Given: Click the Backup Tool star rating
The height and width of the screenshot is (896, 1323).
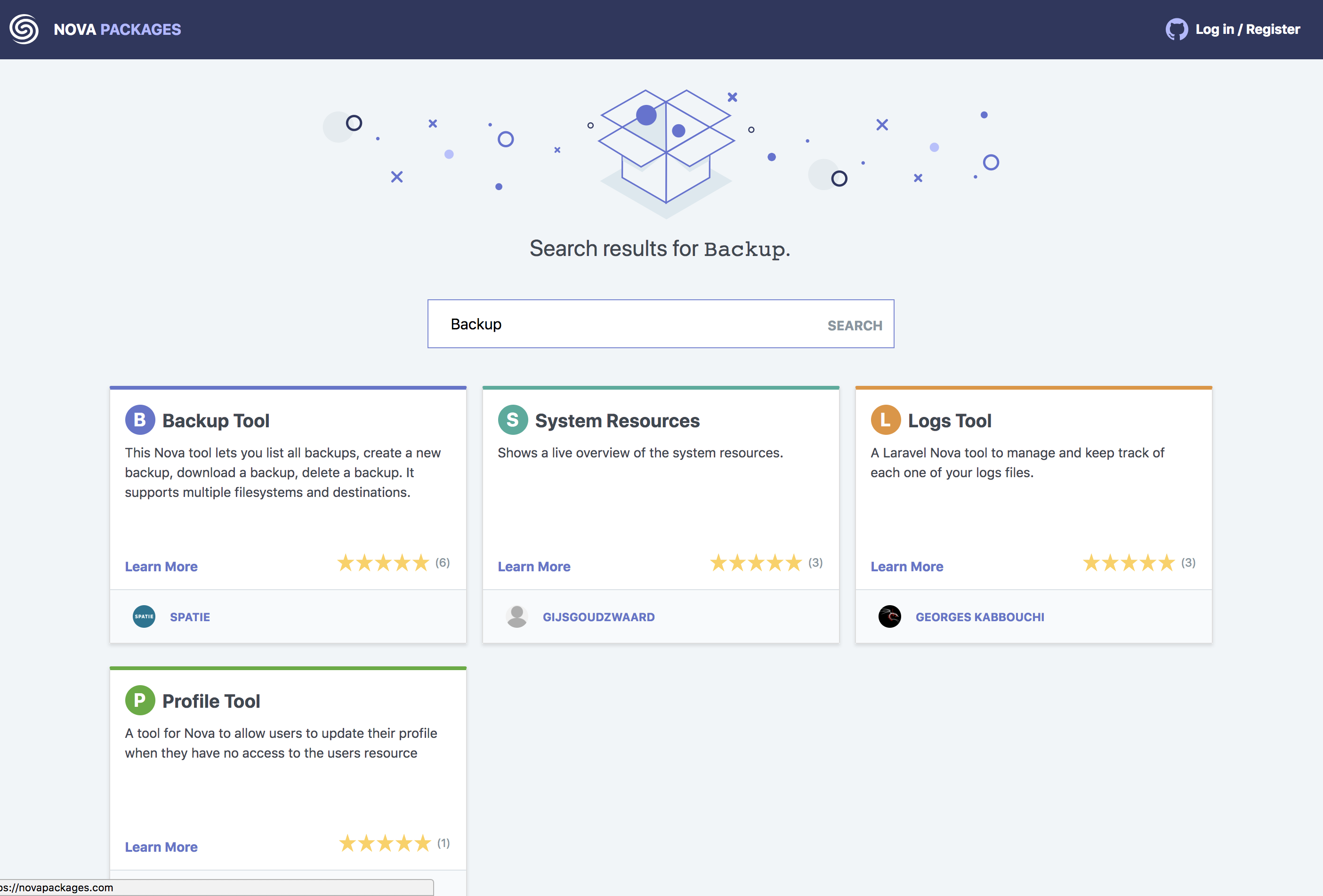Looking at the screenshot, I should (383, 563).
